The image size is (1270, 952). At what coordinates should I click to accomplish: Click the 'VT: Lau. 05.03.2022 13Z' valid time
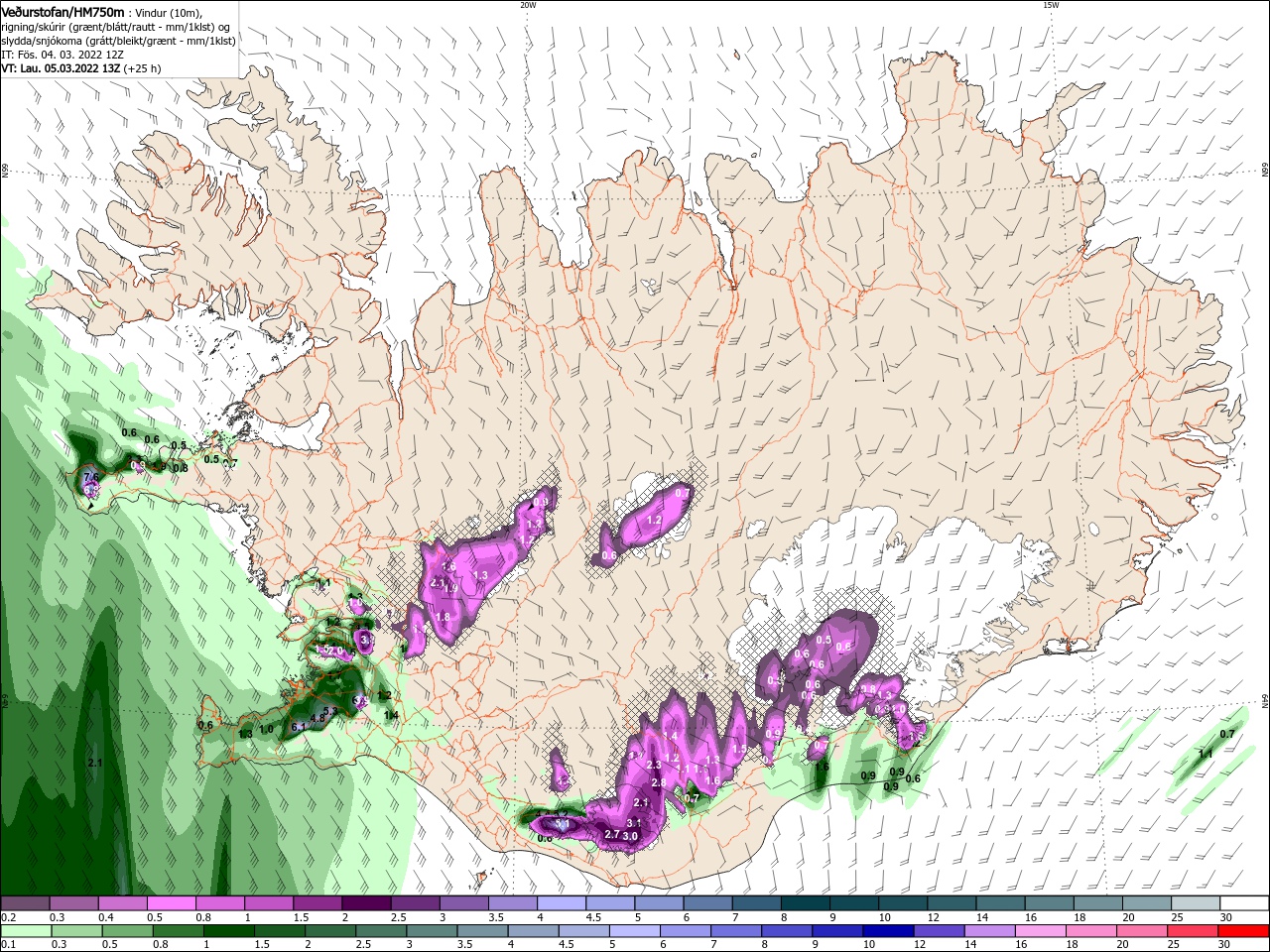[61, 68]
